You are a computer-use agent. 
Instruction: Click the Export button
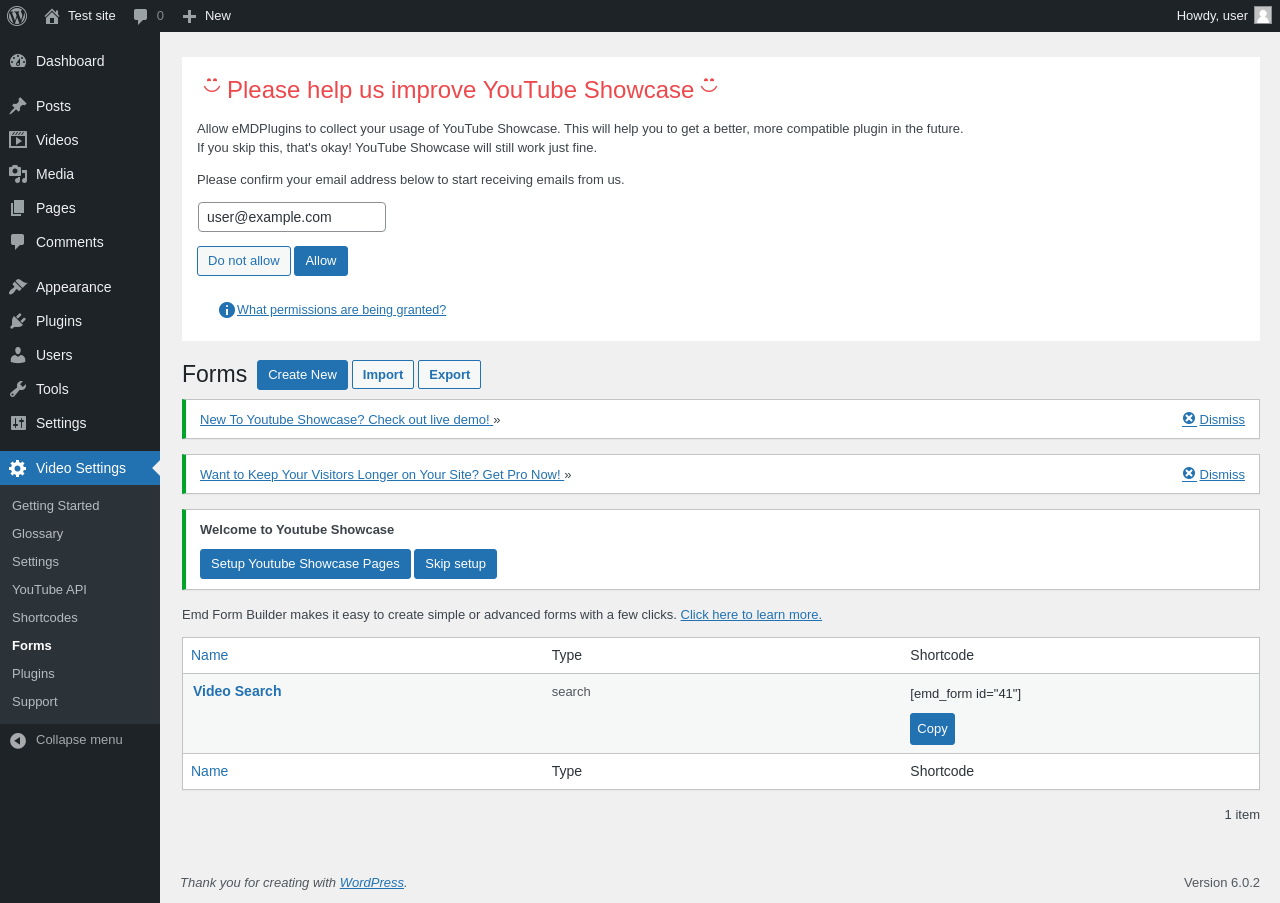(450, 375)
